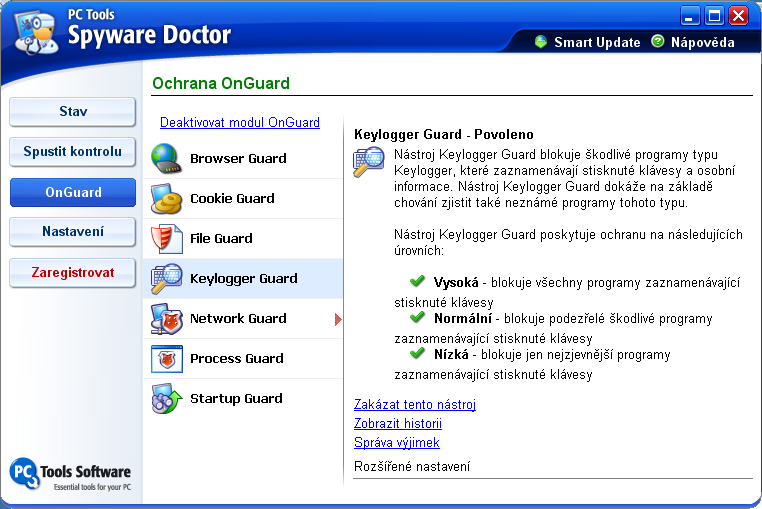Click the Normální level label

[463, 318]
